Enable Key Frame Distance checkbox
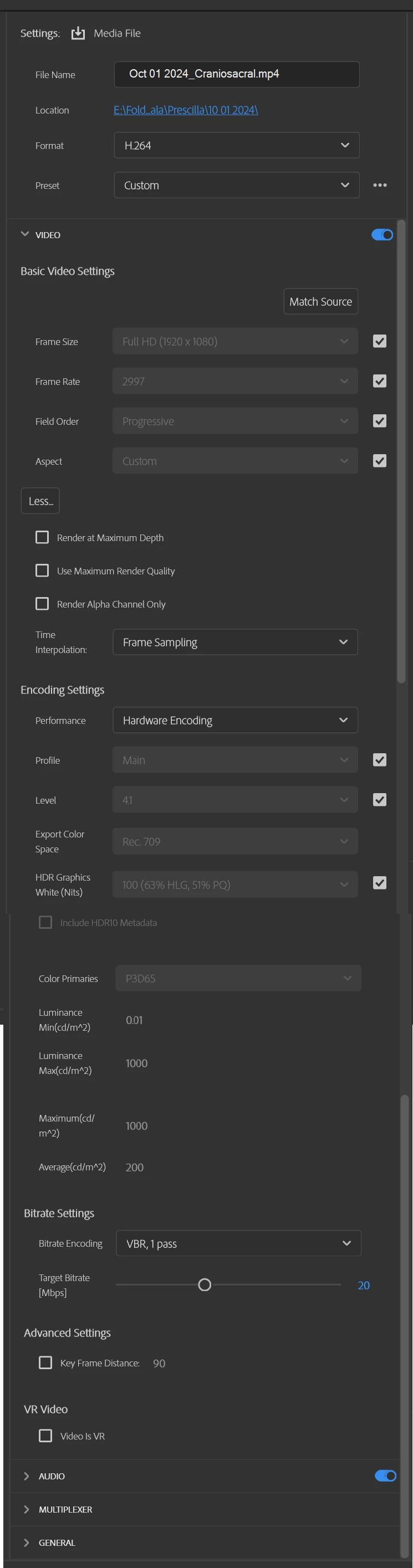Screen dimensions: 413x1568 [x=45, y=1363]
